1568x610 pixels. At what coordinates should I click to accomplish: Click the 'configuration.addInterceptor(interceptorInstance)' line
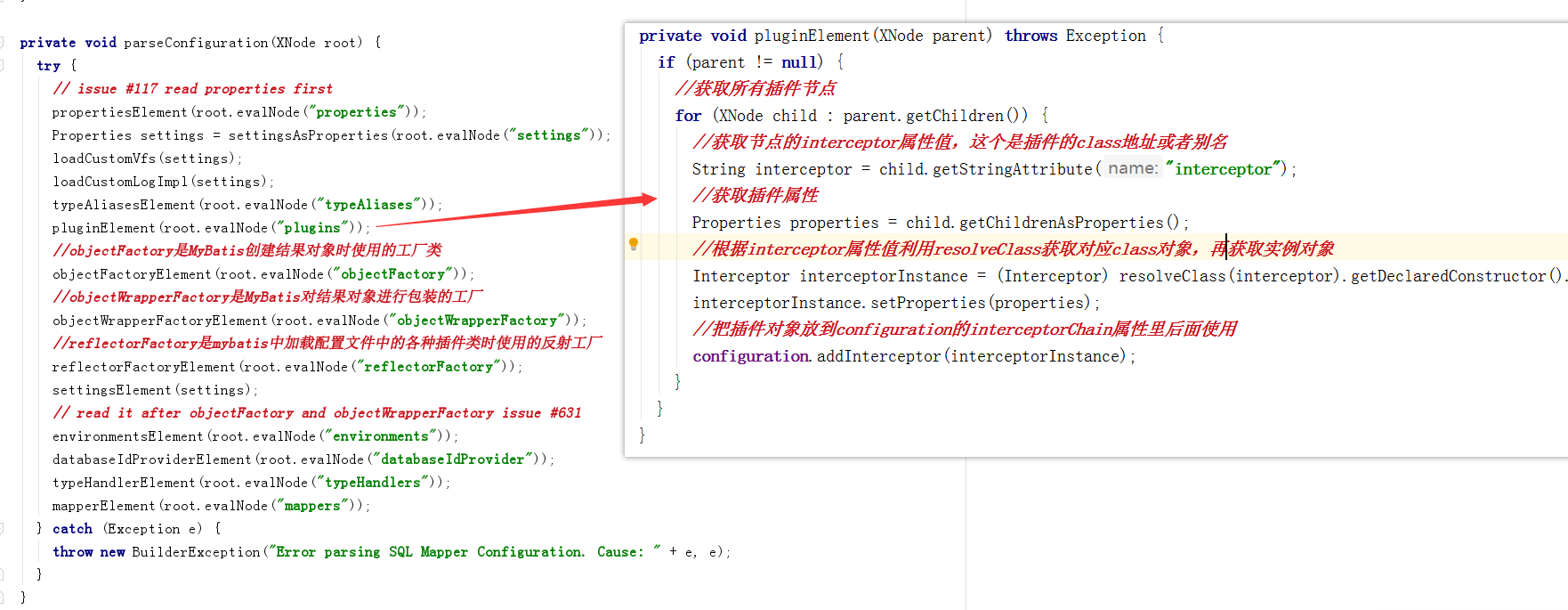click(914, 356)
